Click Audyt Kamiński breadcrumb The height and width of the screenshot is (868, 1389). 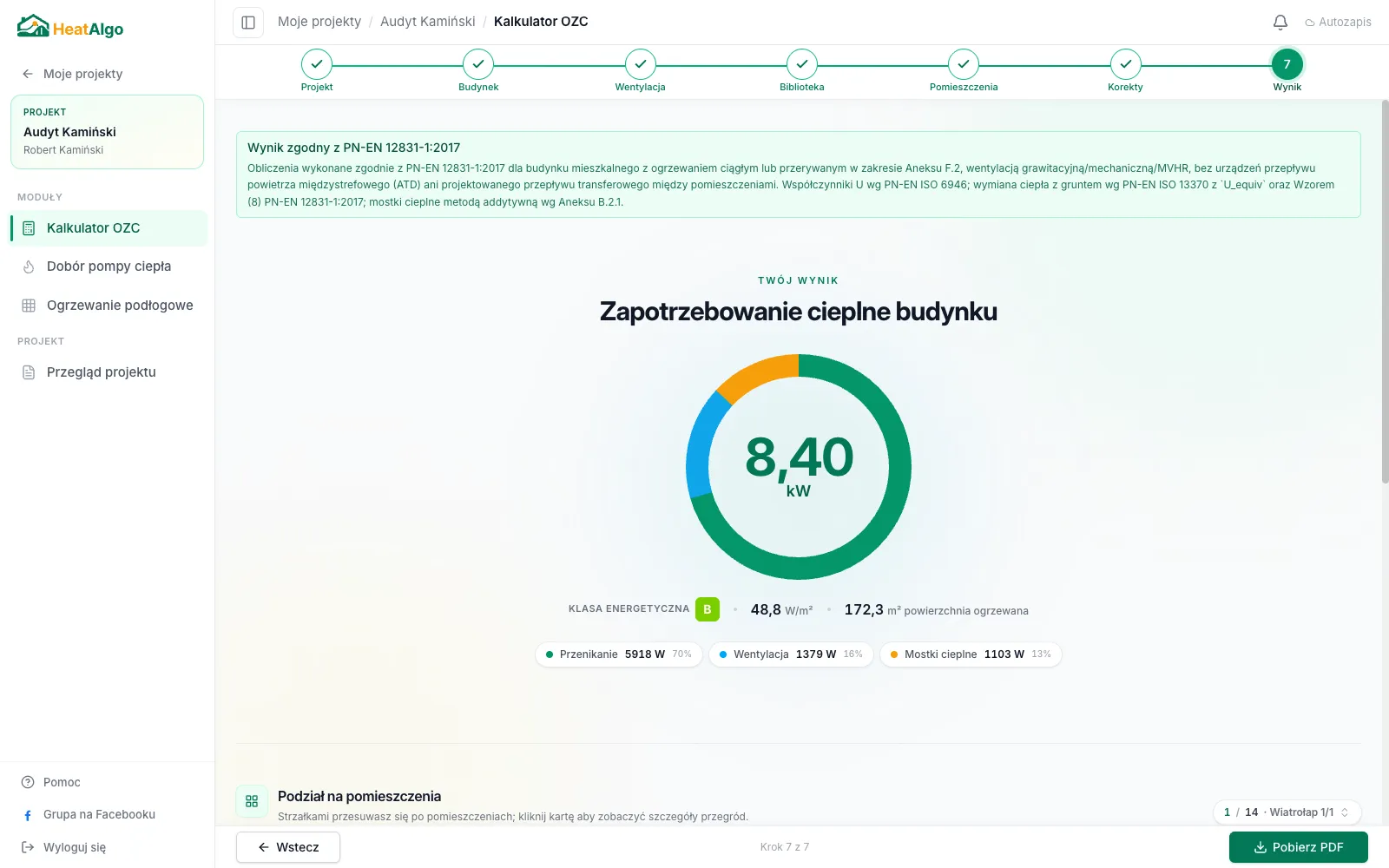[x=428, y=22]
